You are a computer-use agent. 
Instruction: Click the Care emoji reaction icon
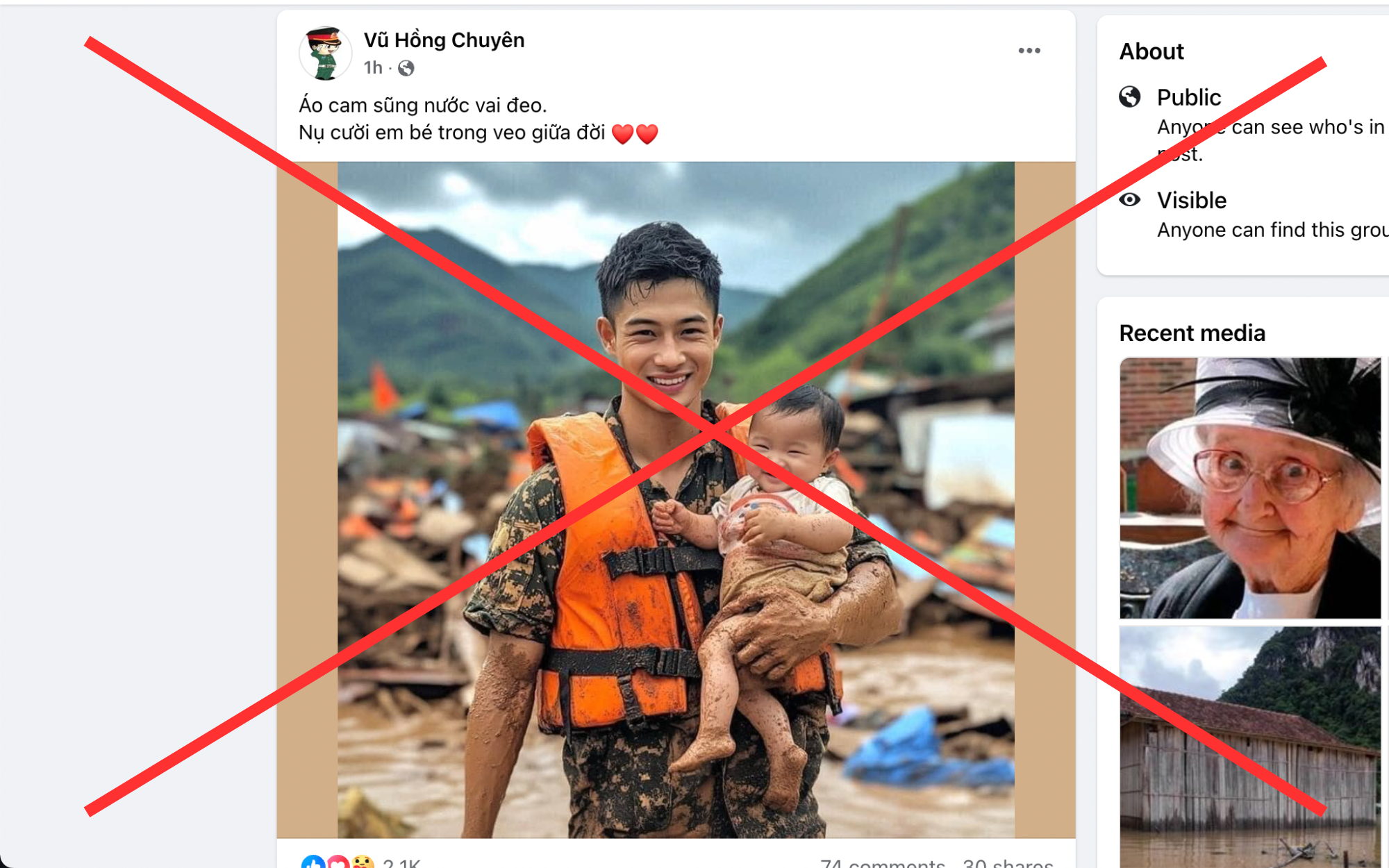[362, 862]
